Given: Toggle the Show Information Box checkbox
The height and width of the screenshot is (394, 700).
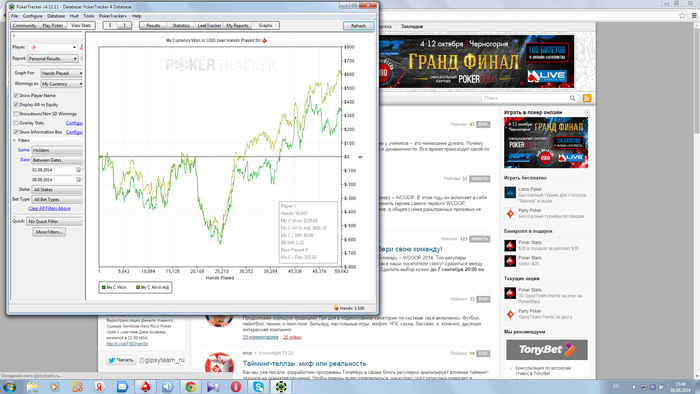Looking at the screenshot, I should coord(16,132).
